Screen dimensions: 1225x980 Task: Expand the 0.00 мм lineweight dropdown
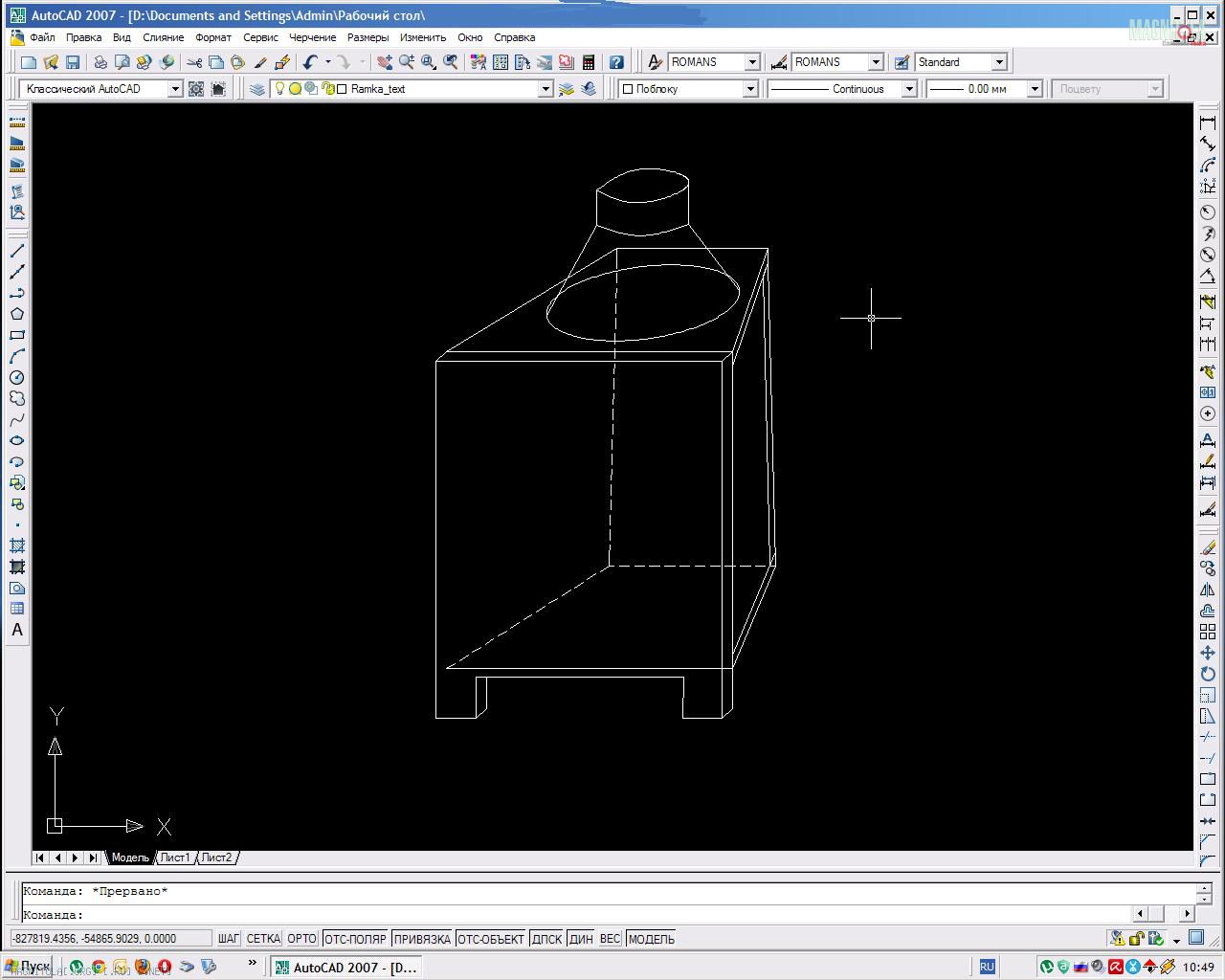click(1035, 89)
